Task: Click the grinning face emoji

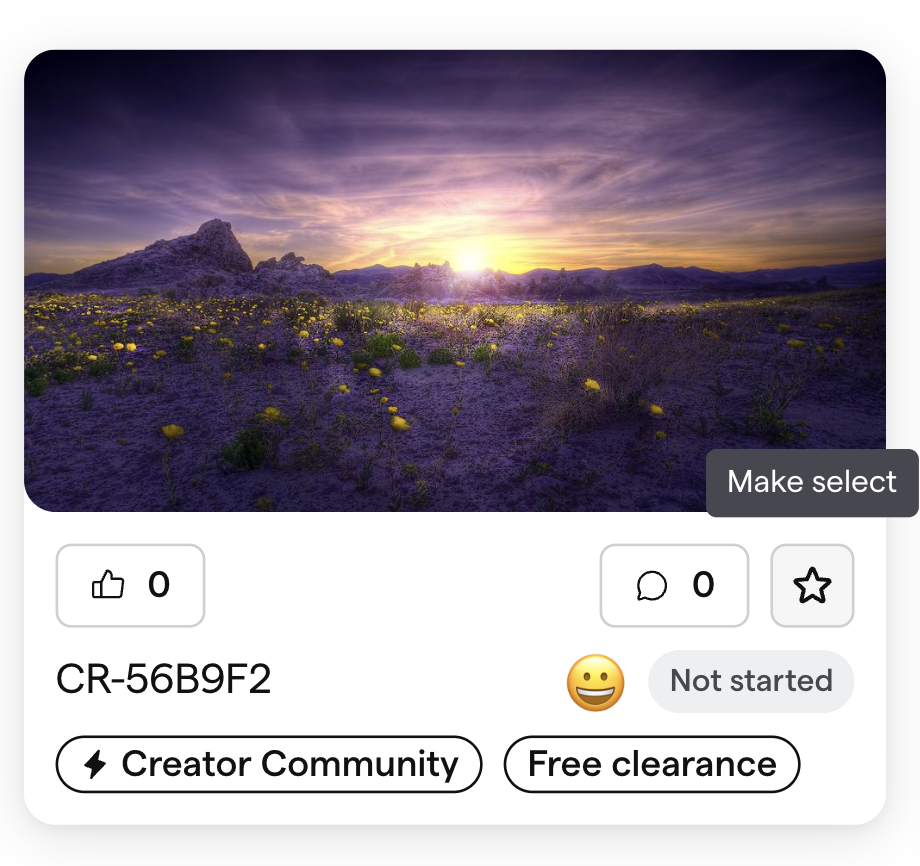Action: click(x=596, y=682)
